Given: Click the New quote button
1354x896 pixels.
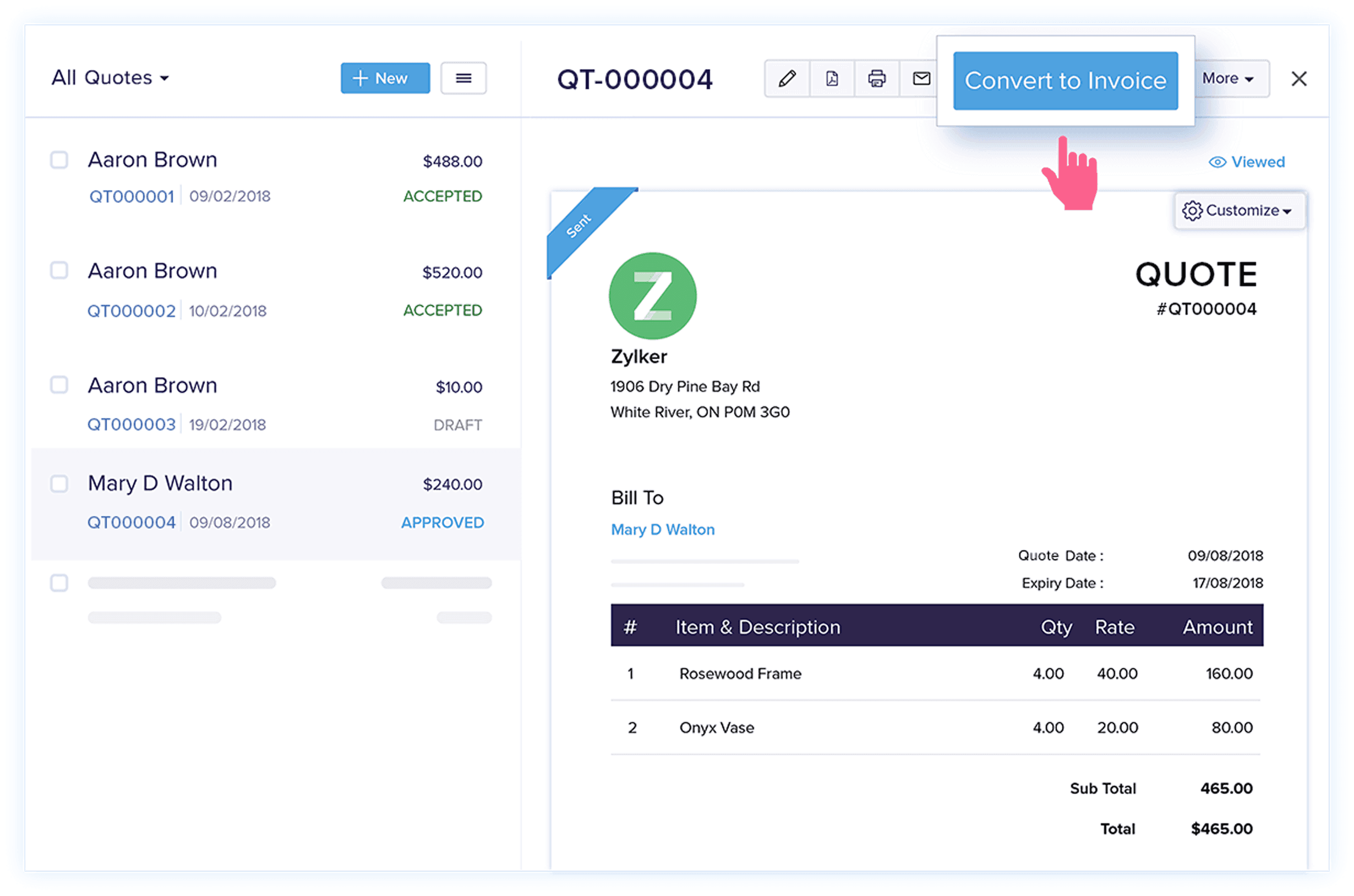Looking at the screenshot, I should (385, 78).
